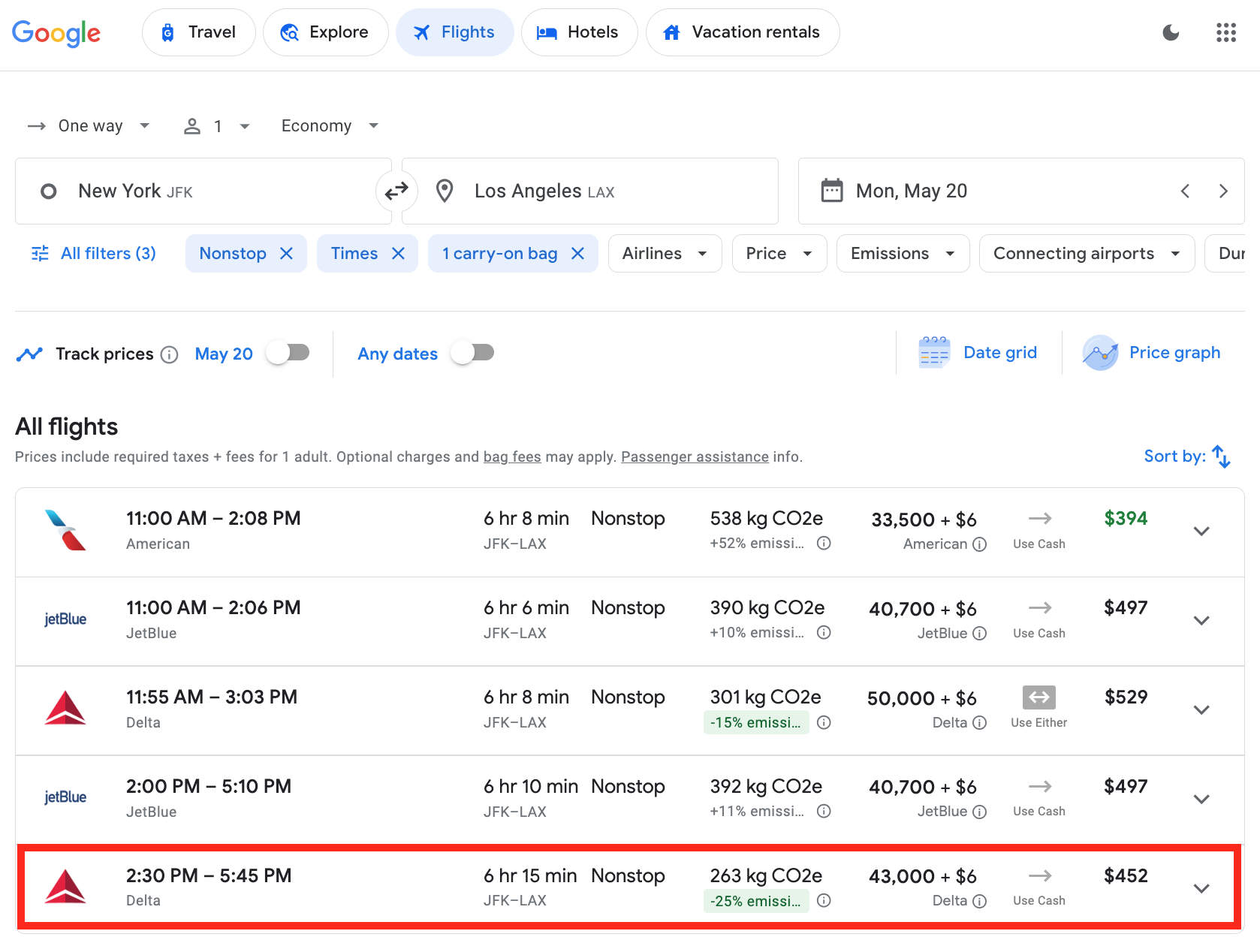This screenshot has height=952, width=1260.
Task: Click info icon next to 2:00 PM JetBlue miles
Action: (980, 812)
